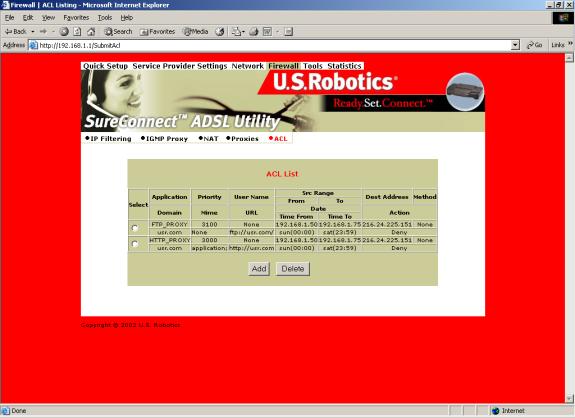Click the Forward arrow button
This screenshot has height=418, width=575.
43,32
